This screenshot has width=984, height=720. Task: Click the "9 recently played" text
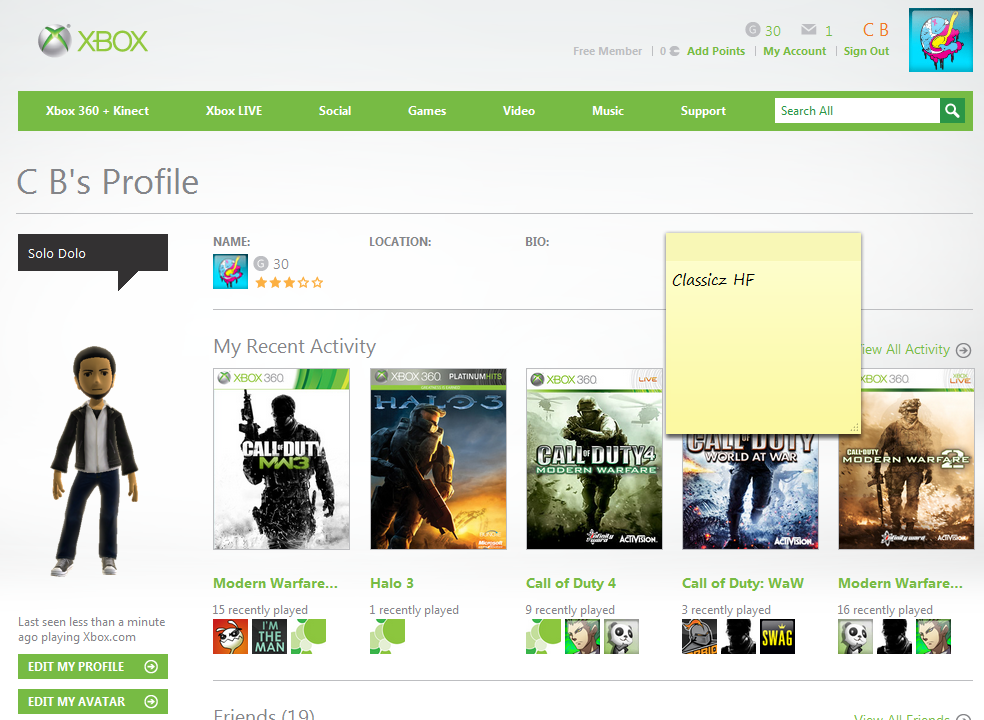click(570, 610)
